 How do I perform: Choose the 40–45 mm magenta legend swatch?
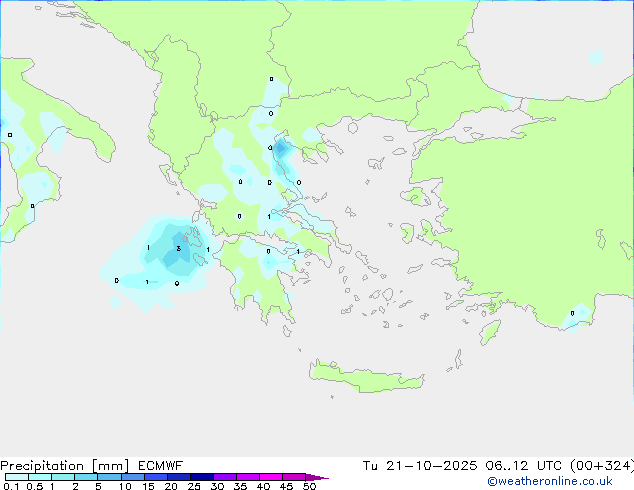271,477
